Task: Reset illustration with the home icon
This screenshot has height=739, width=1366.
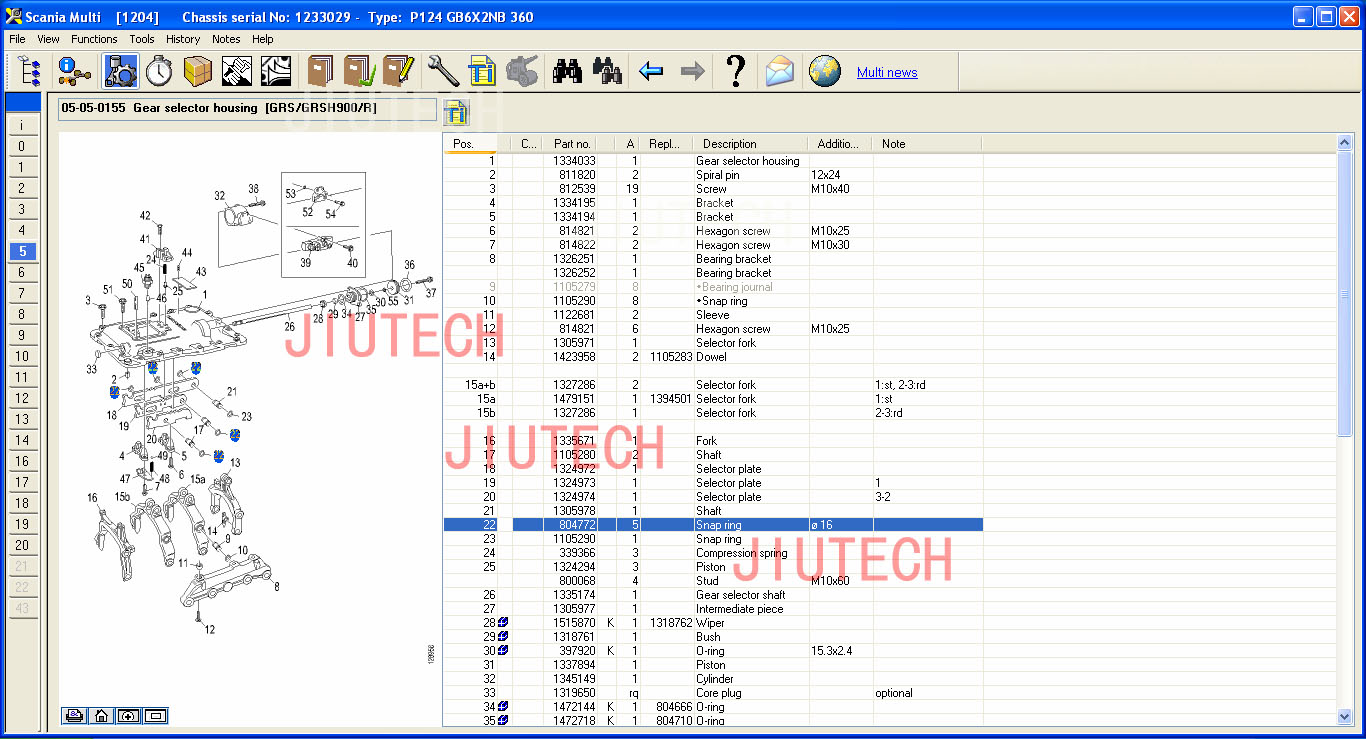Action: [101, 715]
